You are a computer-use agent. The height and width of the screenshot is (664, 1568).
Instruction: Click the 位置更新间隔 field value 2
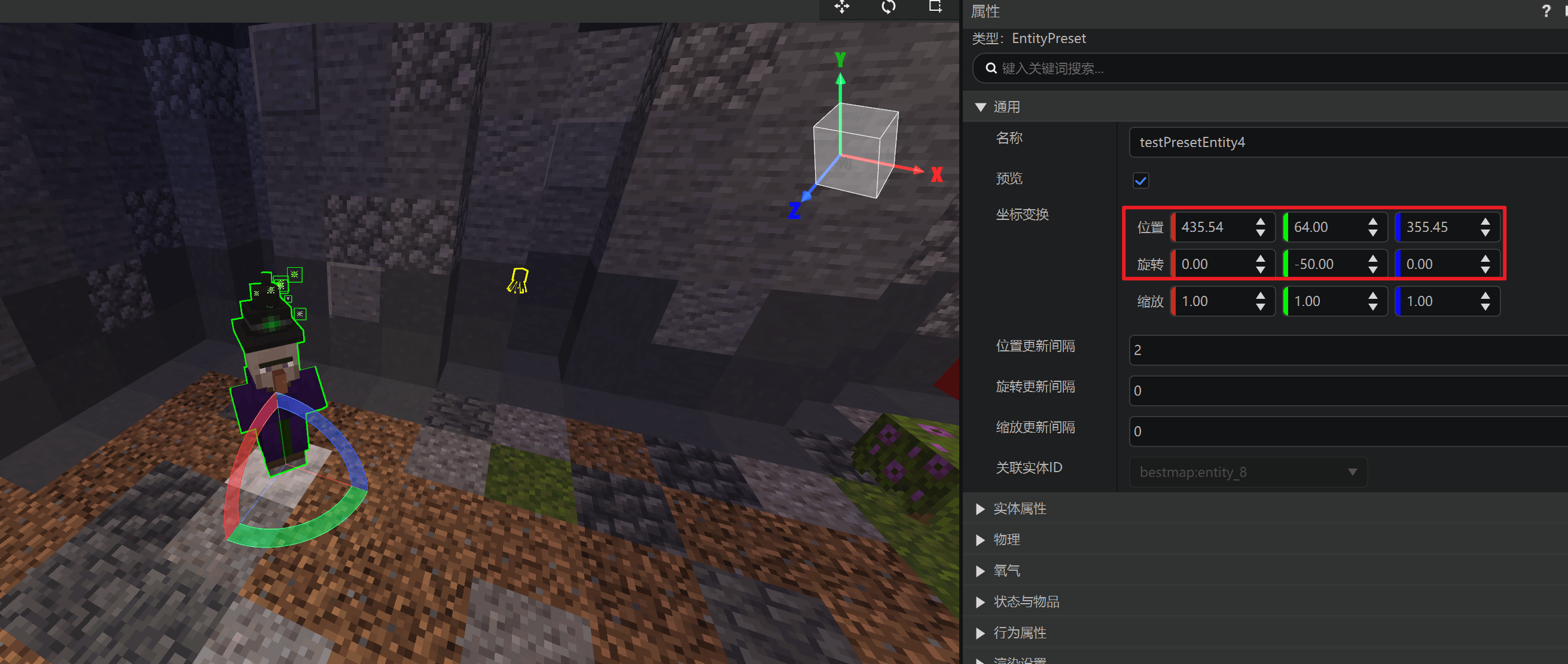tap(1349, 350)
